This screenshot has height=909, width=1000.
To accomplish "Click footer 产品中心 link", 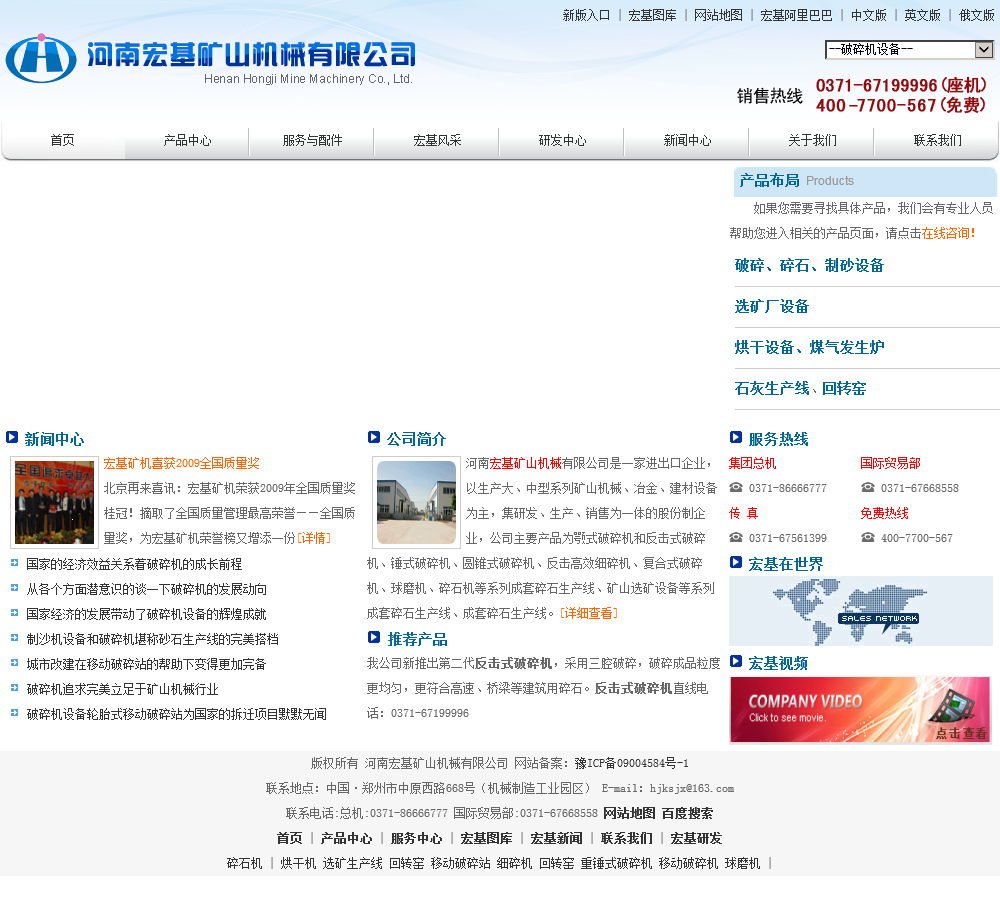I will (346, 838).
